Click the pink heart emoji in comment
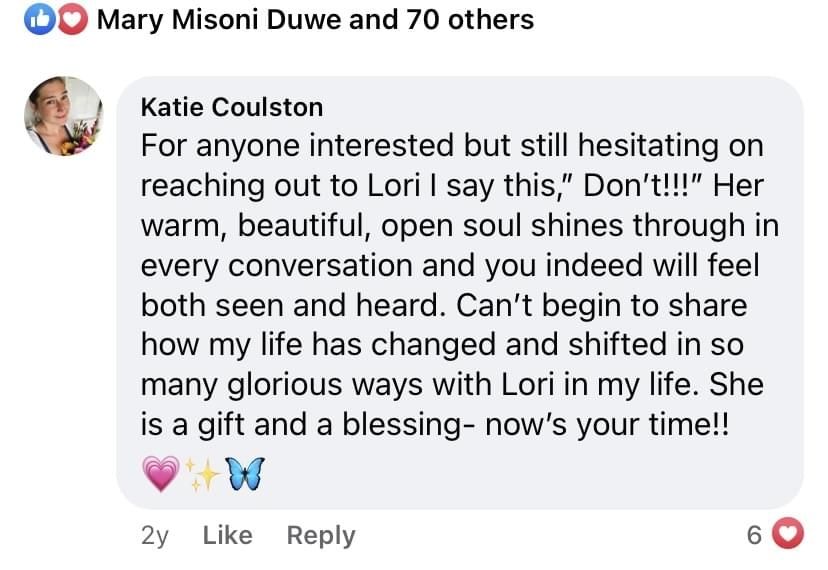 pos(162,472)
